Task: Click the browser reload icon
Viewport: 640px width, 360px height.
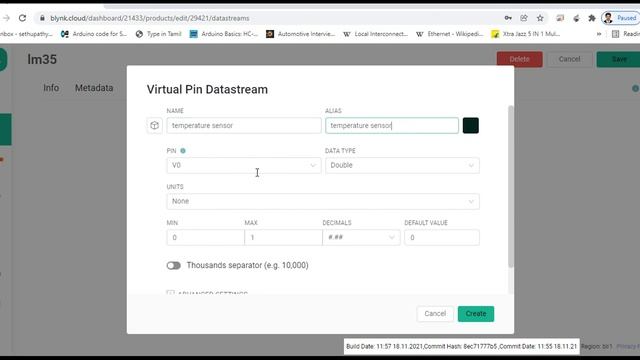Action: pos(22,18)
